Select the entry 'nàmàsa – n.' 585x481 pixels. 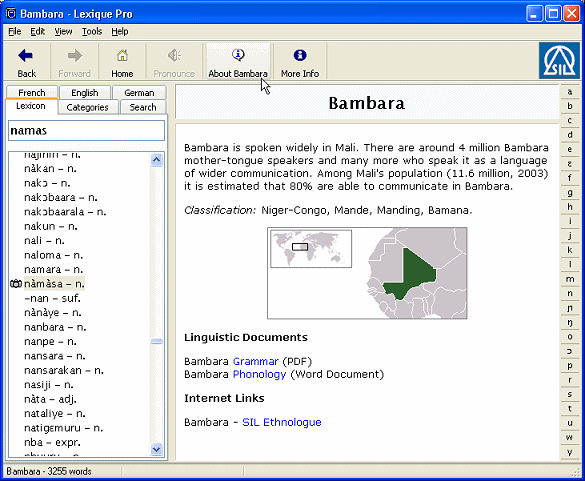(54, 284)
